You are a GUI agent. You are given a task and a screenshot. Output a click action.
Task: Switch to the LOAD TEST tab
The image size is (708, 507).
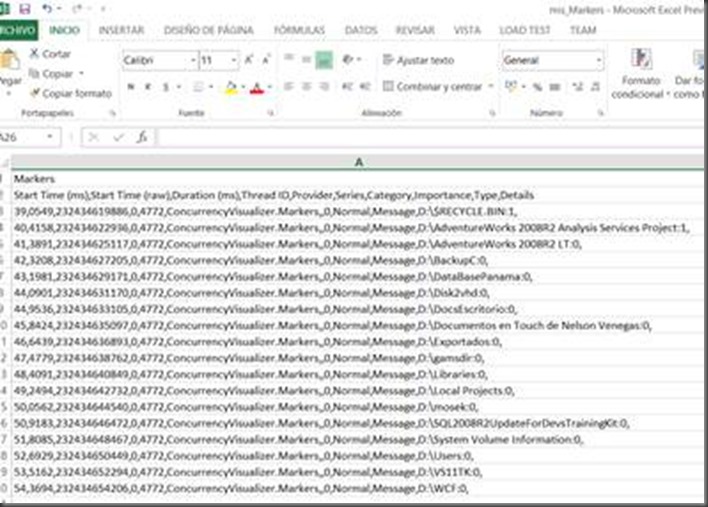click(x=525, y=30)
